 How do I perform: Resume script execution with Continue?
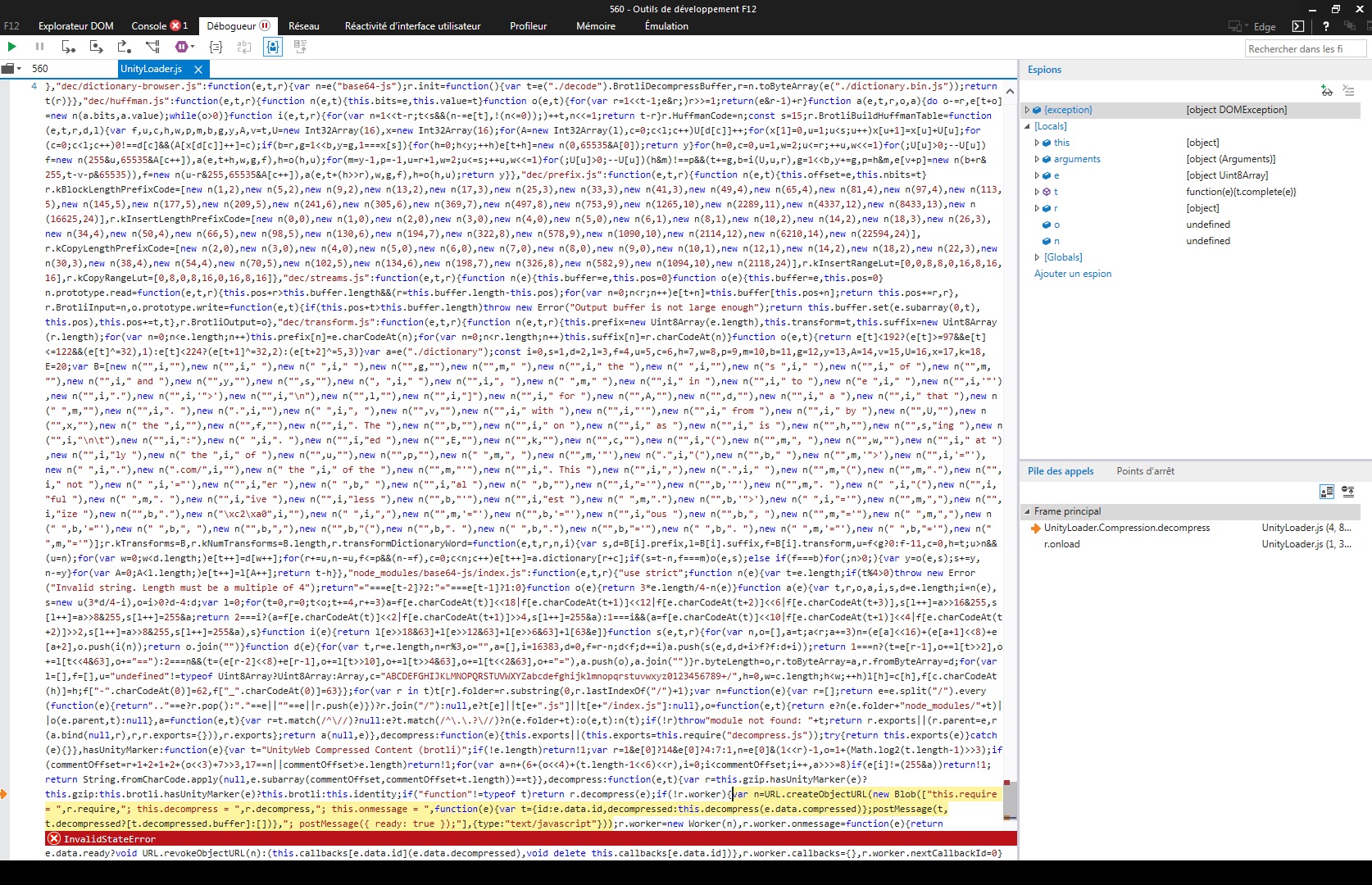point(12,47)
